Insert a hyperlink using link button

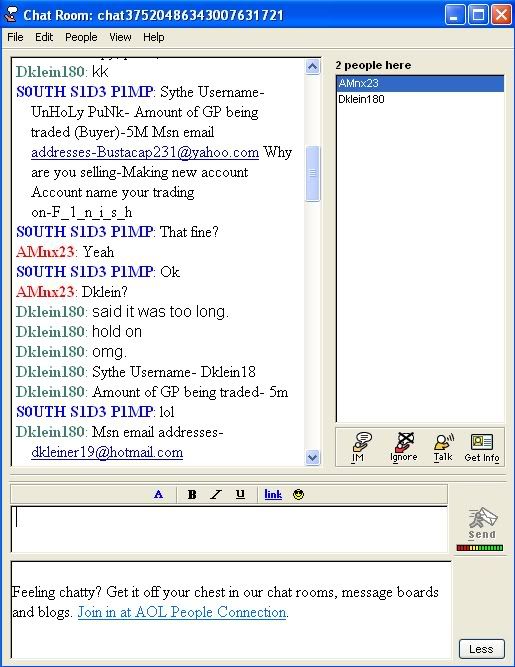273,494
